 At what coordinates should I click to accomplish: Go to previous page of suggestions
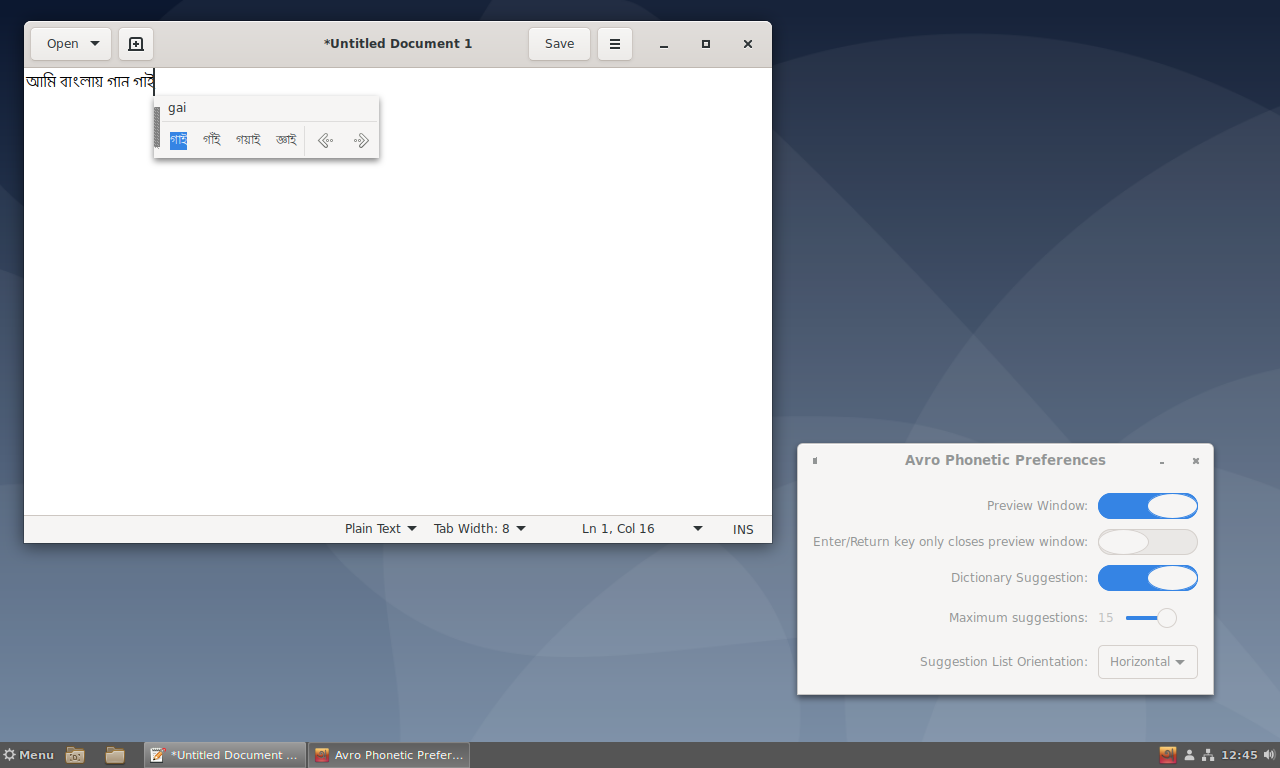[325, 141]
